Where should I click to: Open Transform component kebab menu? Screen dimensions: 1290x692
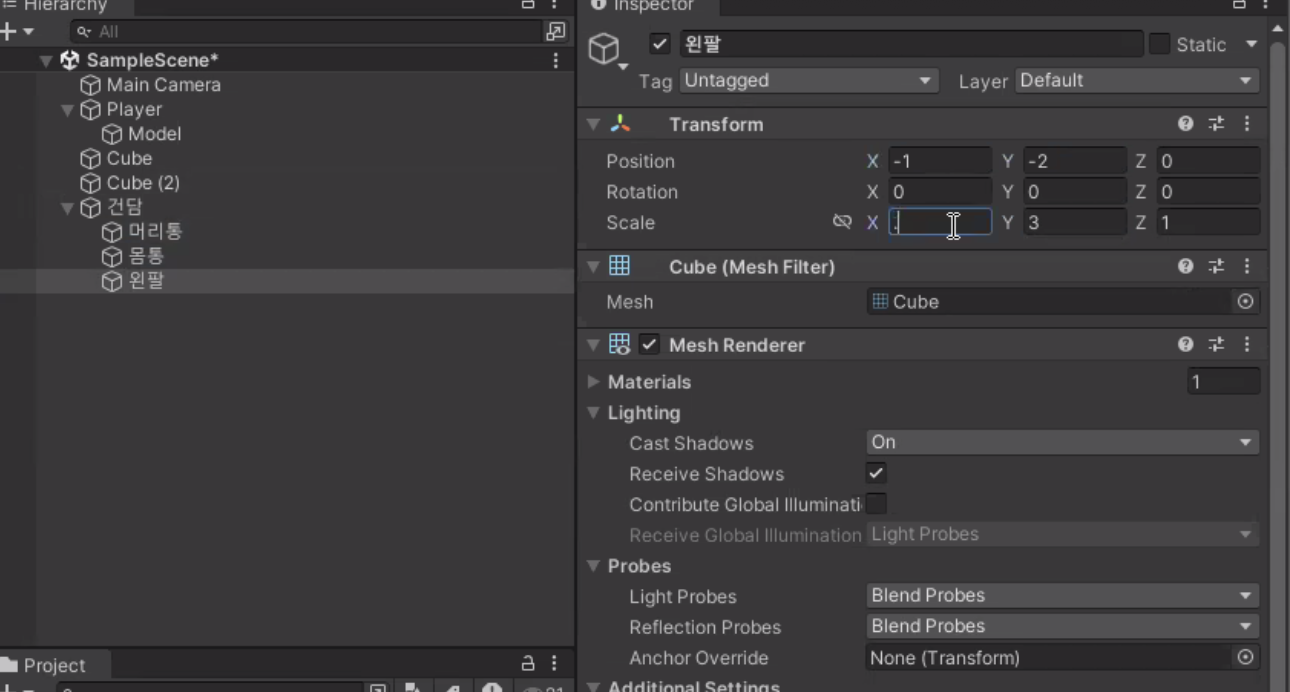point(1247,124)
